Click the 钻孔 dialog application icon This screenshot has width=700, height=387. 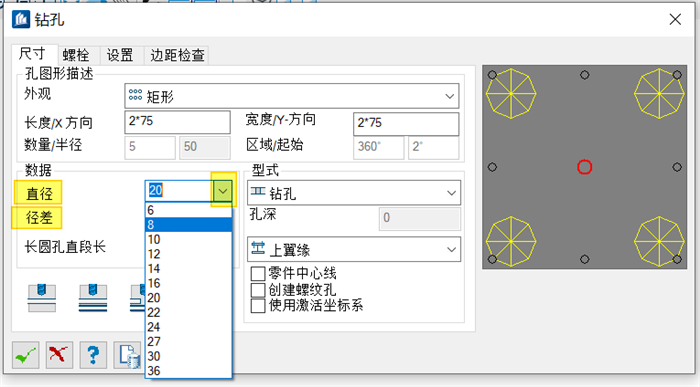[21, 20]
